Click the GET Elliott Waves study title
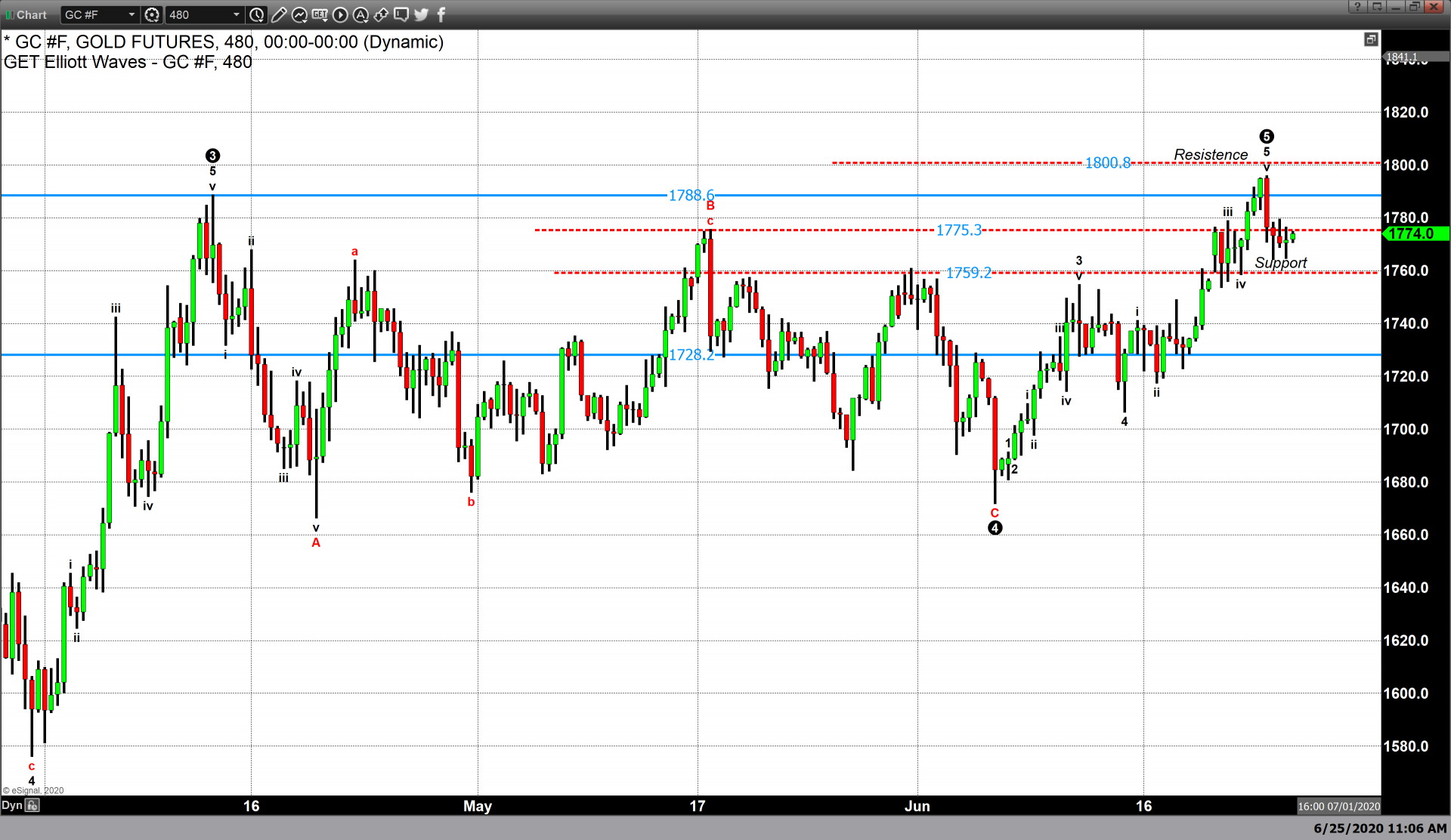 128,62
